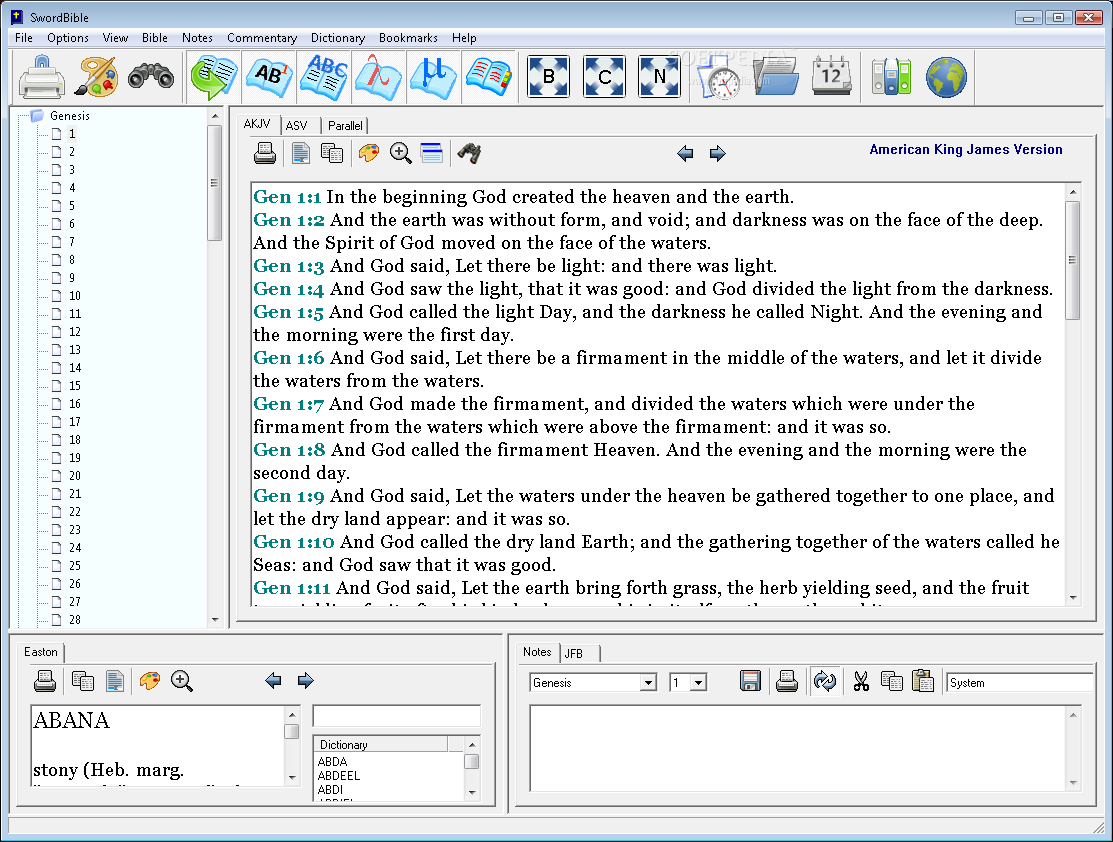This screenshot has width=1113, height=842.
Task: Go back with Bible pane left arrow
Action: coord(685,153)
